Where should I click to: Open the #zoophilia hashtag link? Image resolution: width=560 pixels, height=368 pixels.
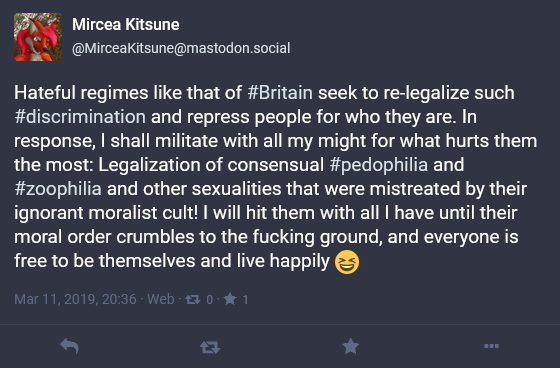tap(58, 189)
